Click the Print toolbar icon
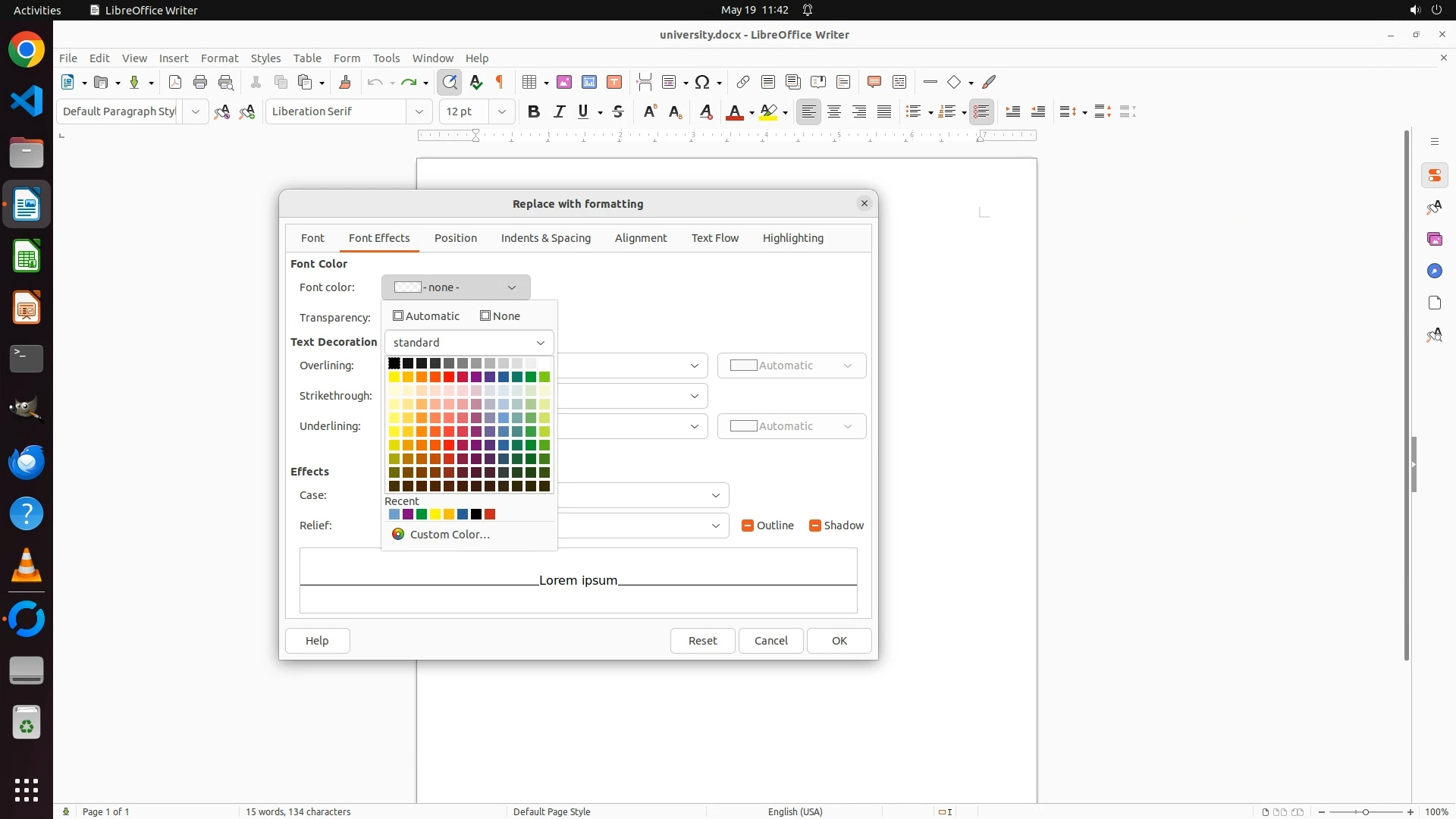The height and width of the screenshot is (819, 1456). click(200, 82)
